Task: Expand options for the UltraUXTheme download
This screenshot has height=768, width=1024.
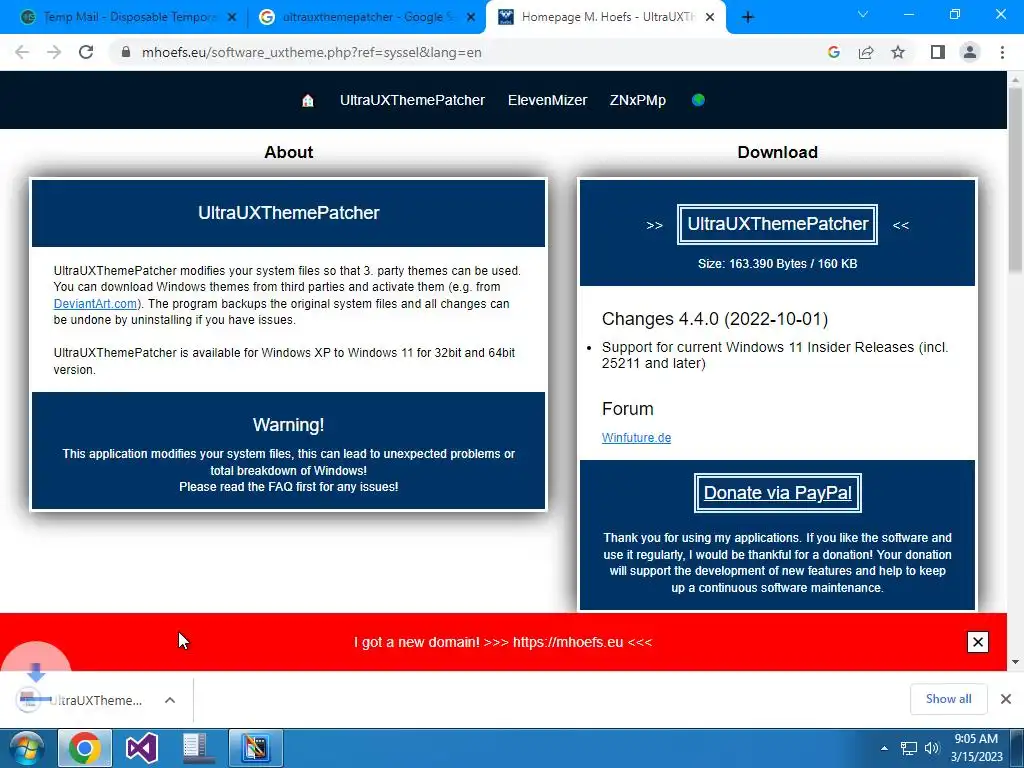Action: (x=170, y=700)
